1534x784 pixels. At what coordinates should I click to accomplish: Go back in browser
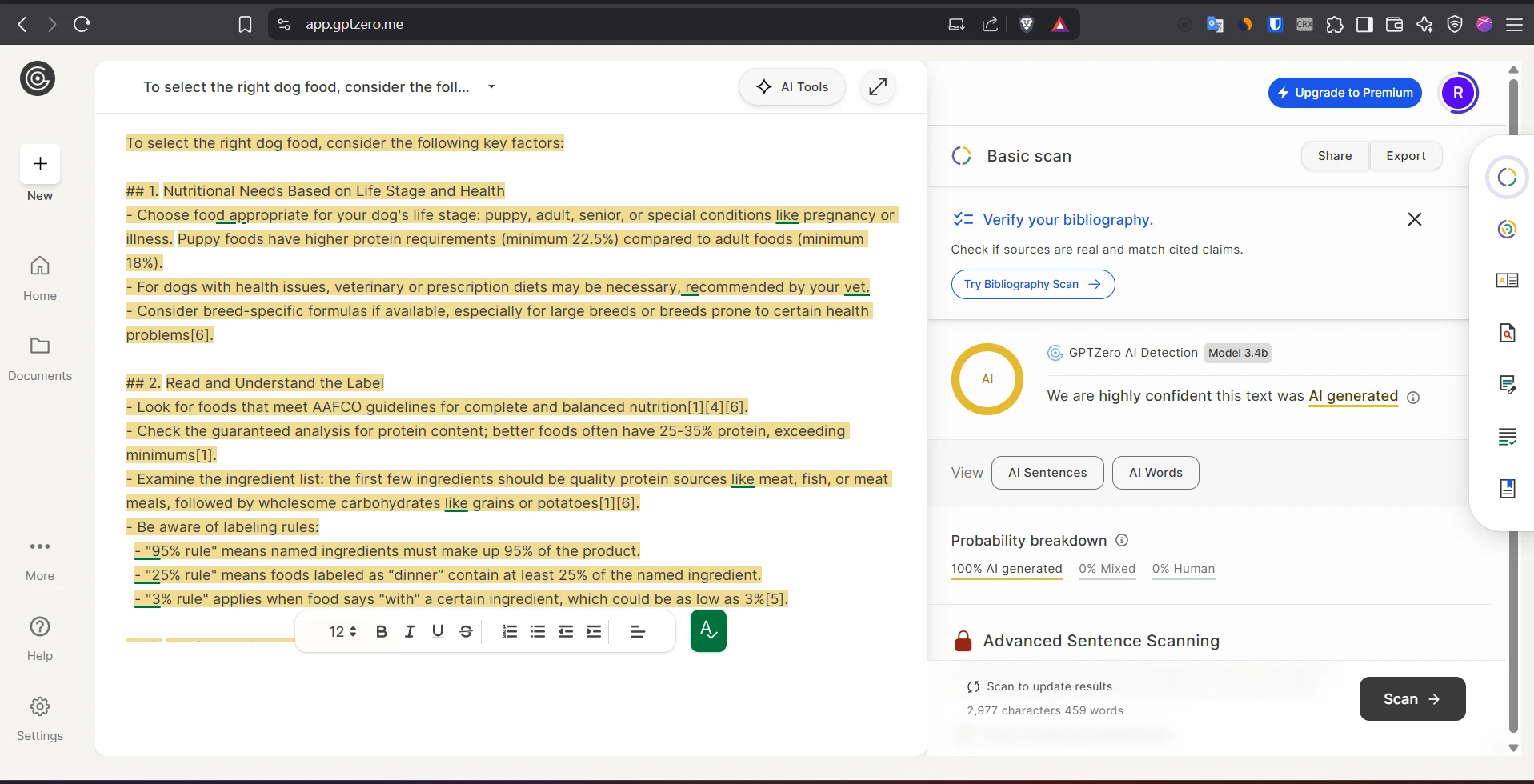click(x=22, y=24)
